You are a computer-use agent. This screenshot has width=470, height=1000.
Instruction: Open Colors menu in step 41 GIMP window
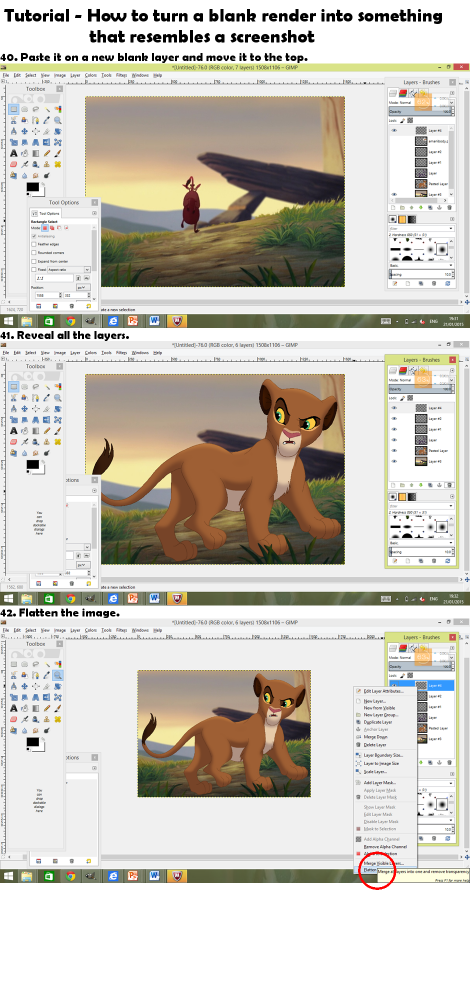pos(91,353)
